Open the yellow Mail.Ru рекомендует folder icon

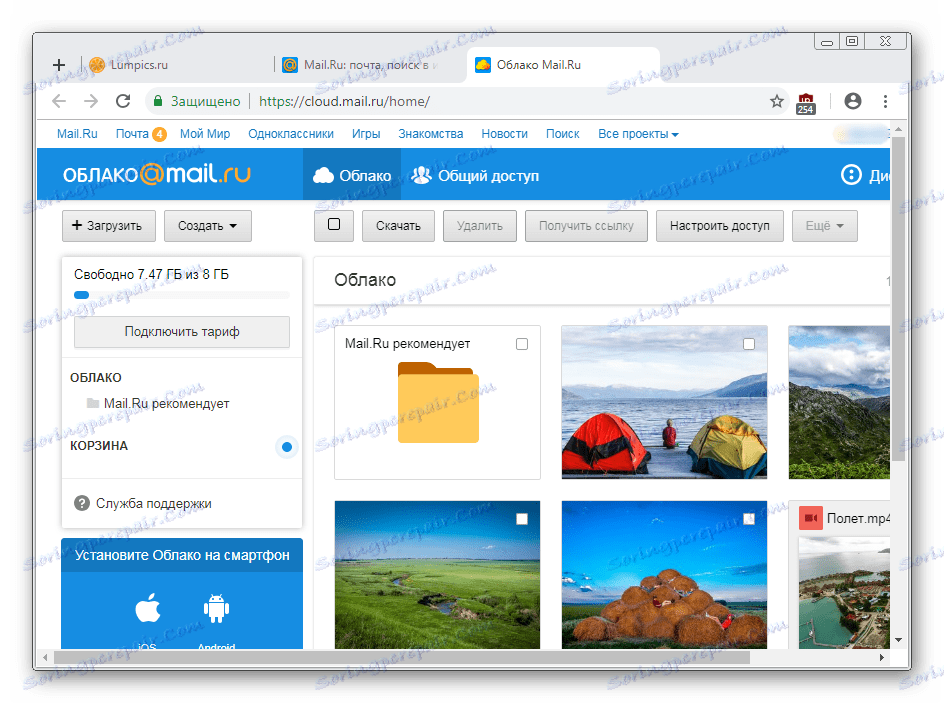[438, 402]
